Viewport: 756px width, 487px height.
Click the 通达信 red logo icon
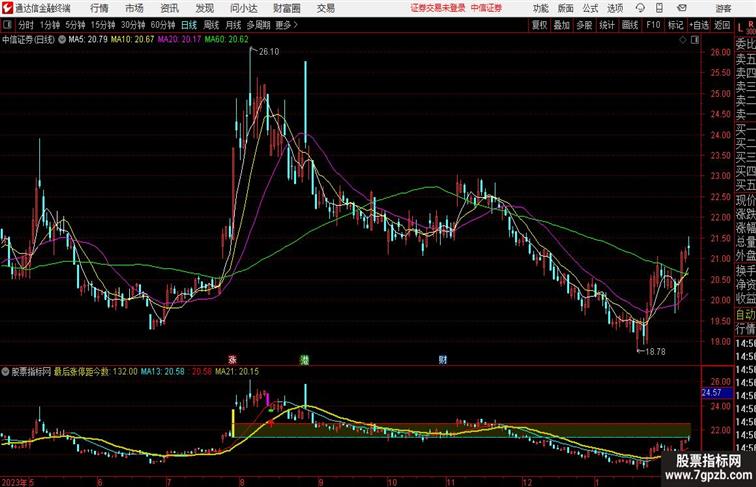tap(7, 8)
